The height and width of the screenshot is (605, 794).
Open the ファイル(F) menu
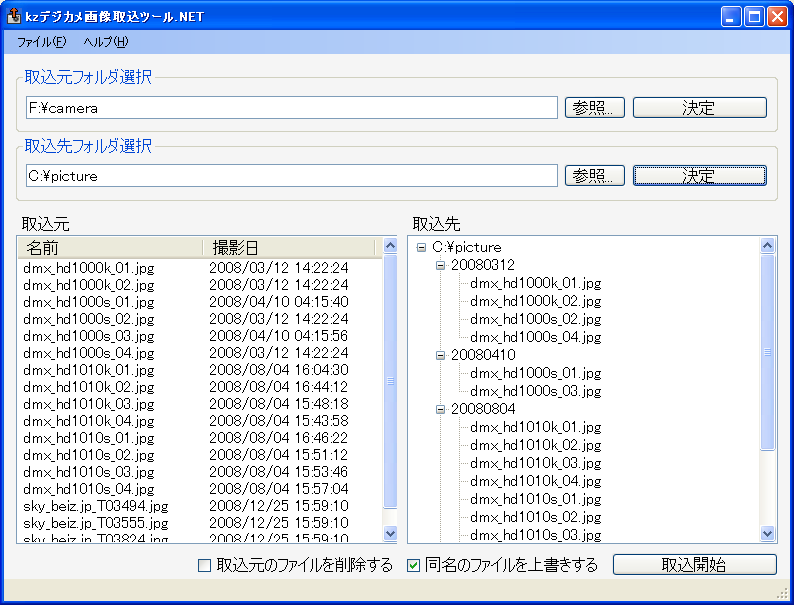click(x=42, y=42)
